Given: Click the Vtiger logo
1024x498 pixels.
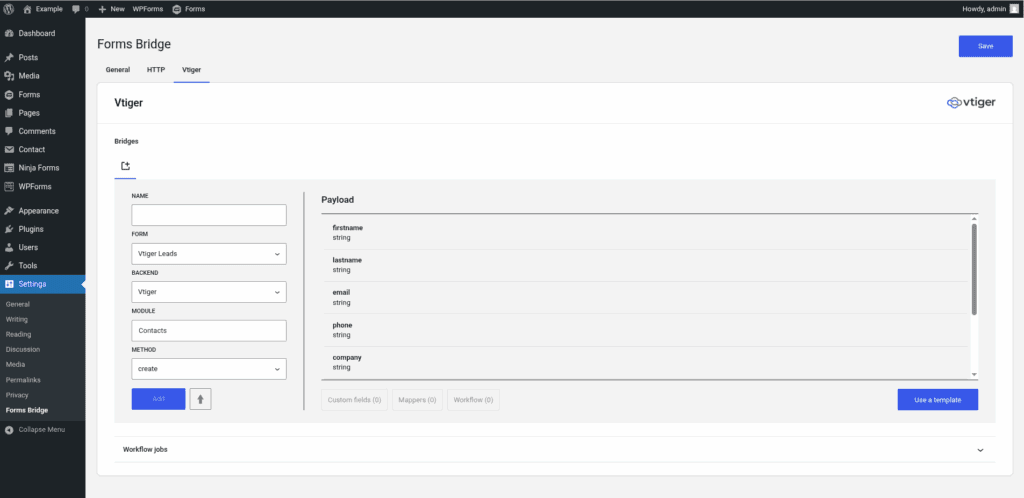Looking at the screenshot, I should coord(970,102).
